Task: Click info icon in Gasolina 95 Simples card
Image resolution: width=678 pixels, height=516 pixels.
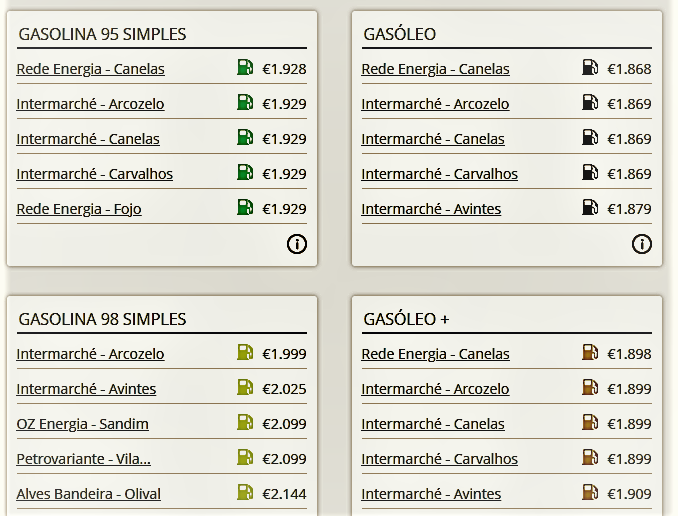Action: pyautogui.click(x=297, y=244)
